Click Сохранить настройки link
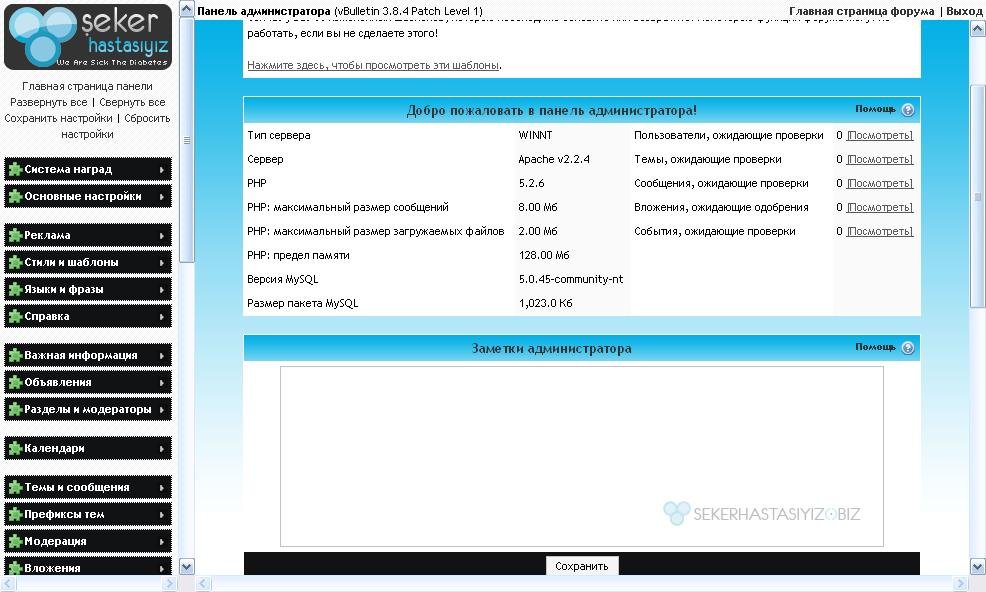The width and height of the screenshot is (986, 592). click(x=58, y=118)
